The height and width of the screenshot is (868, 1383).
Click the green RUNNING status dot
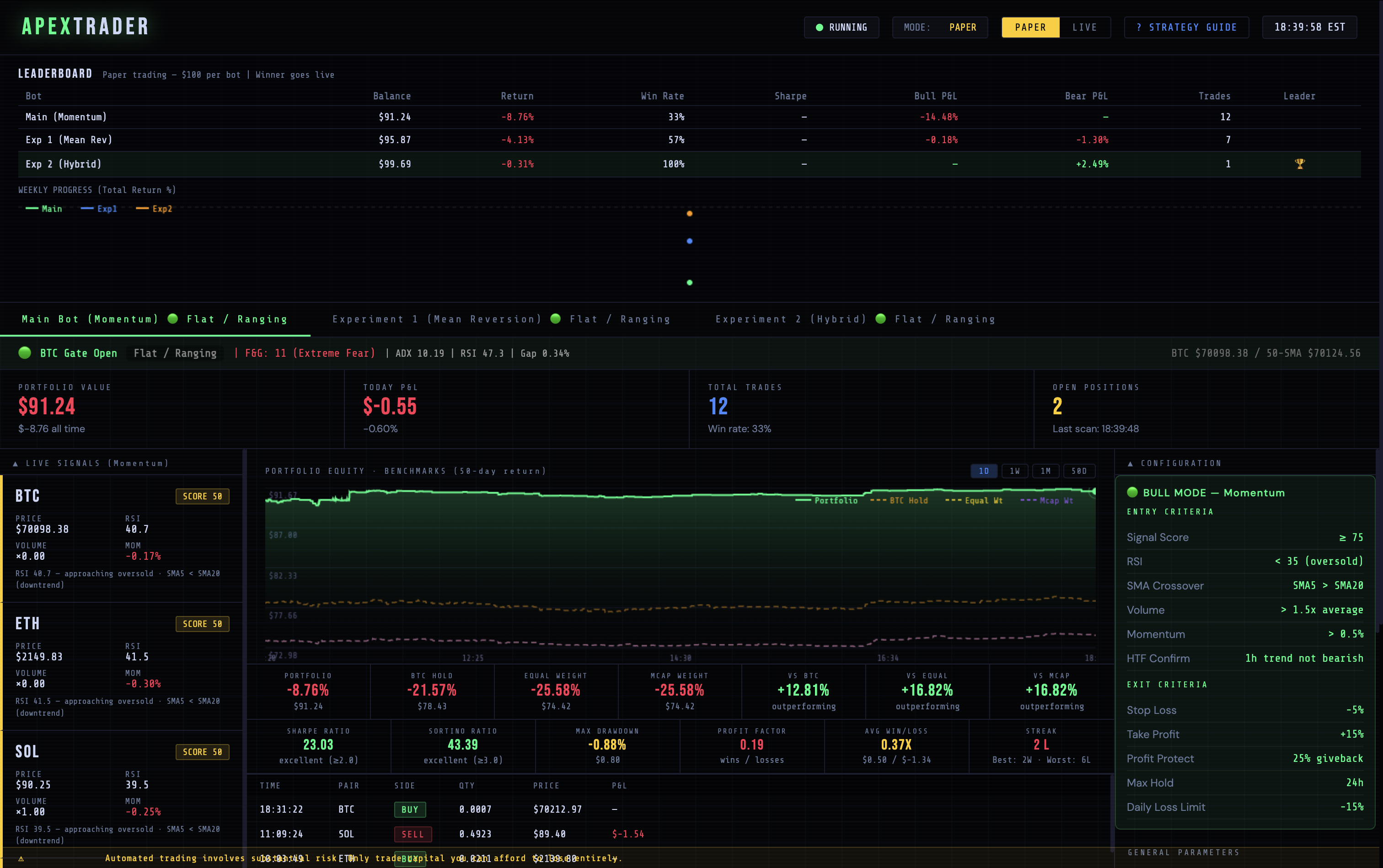pos(819,27)
